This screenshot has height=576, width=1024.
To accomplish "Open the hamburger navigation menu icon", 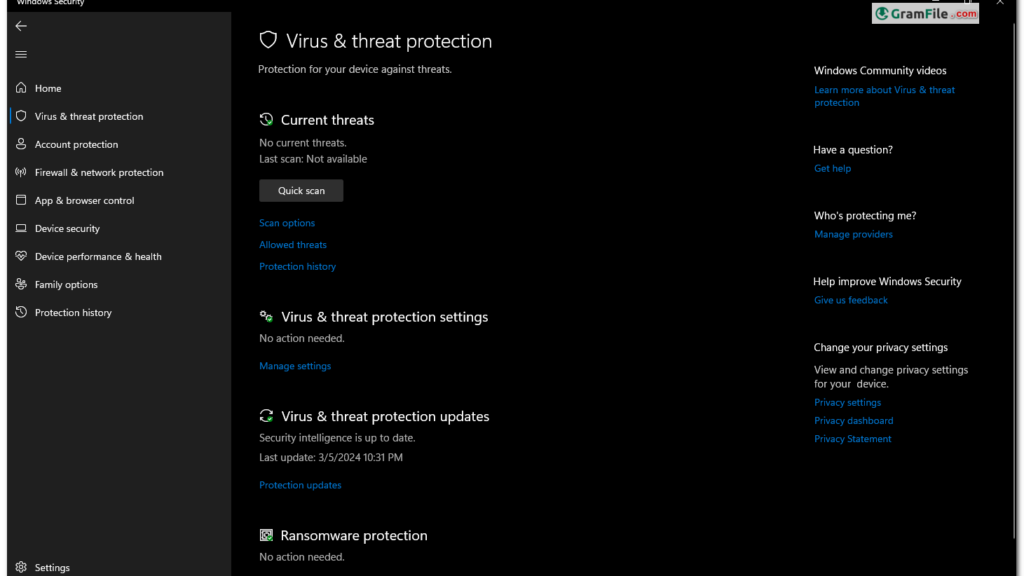I will pos(21,54).
